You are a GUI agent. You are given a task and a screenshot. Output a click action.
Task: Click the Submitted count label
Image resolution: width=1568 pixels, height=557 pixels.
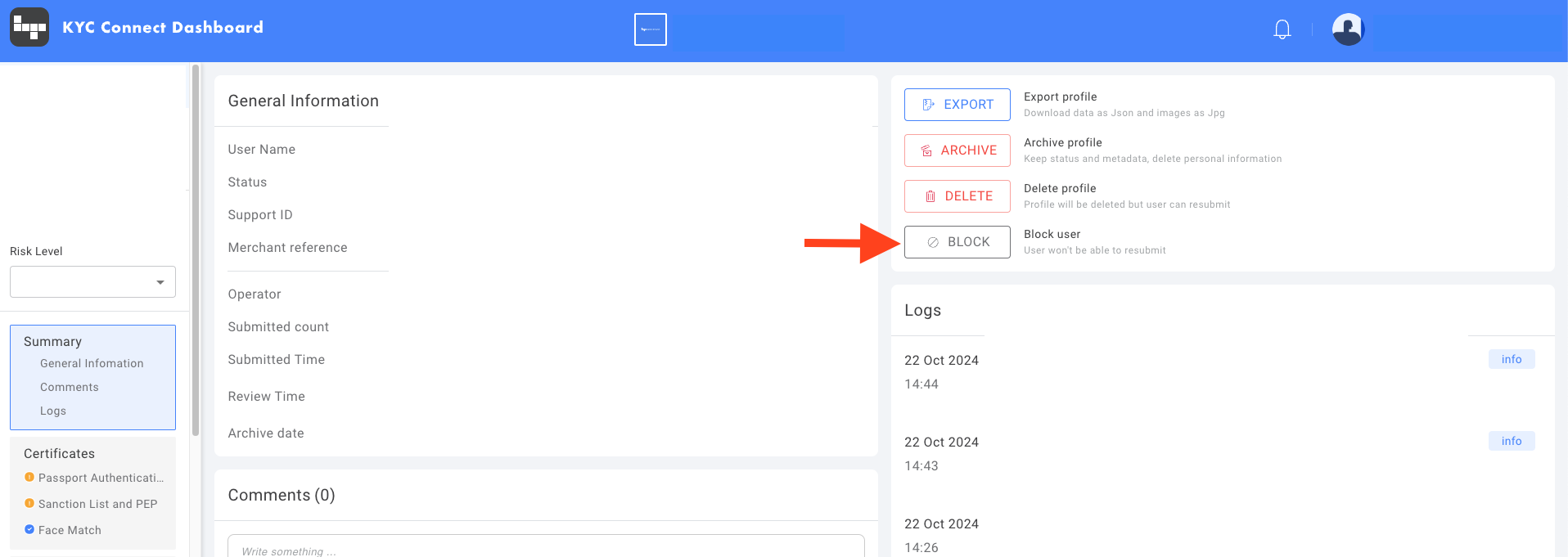click(278, 326)
